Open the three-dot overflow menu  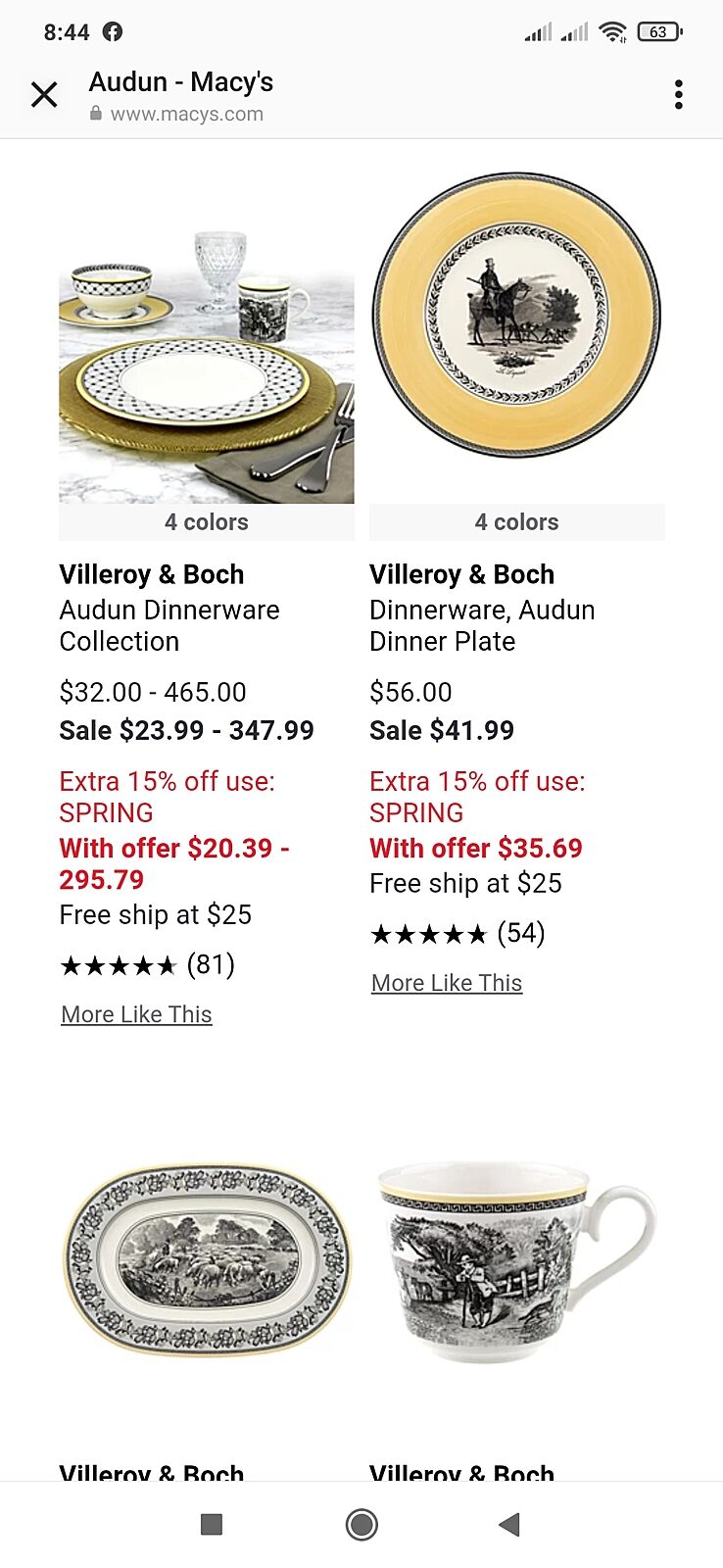tap(678, 95)
